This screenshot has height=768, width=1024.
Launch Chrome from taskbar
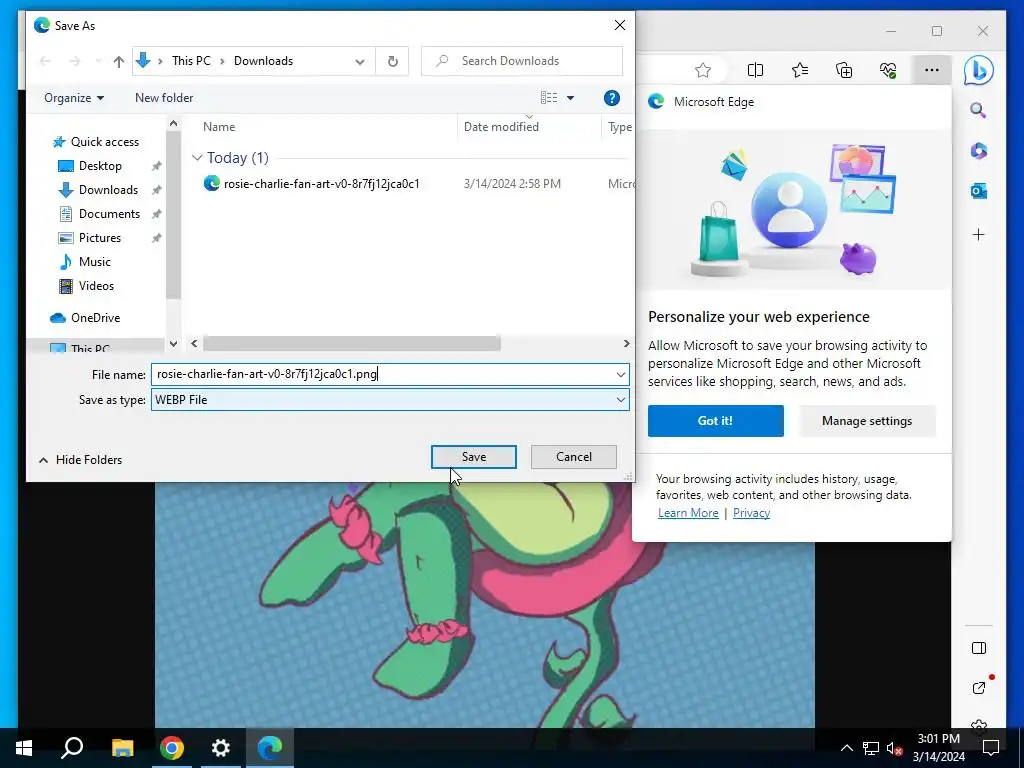pyautogui.click(x=172, y=748)
